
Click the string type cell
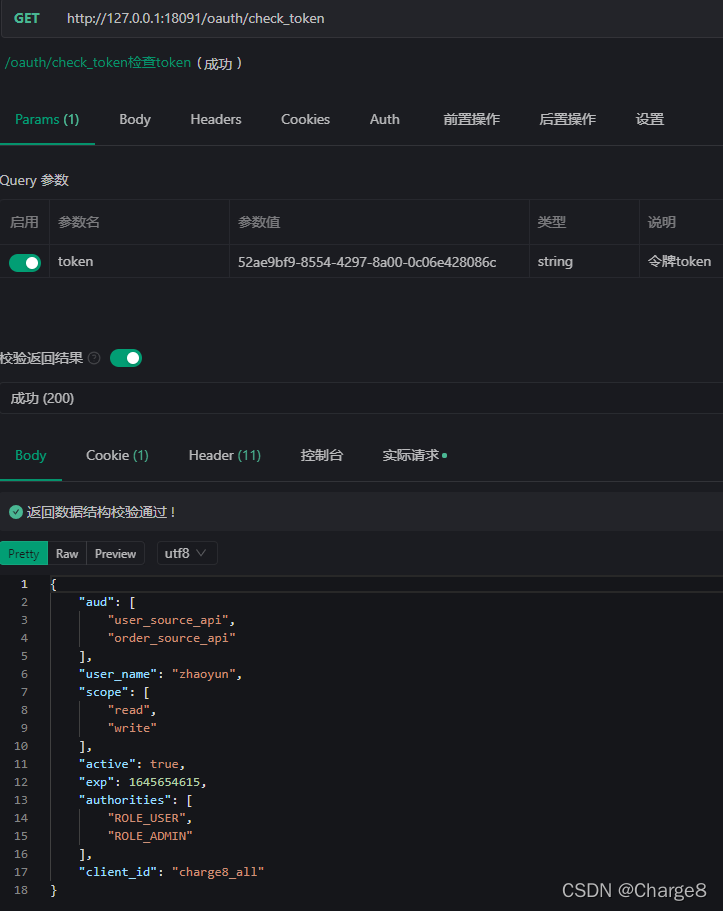(x=584, y=261)
